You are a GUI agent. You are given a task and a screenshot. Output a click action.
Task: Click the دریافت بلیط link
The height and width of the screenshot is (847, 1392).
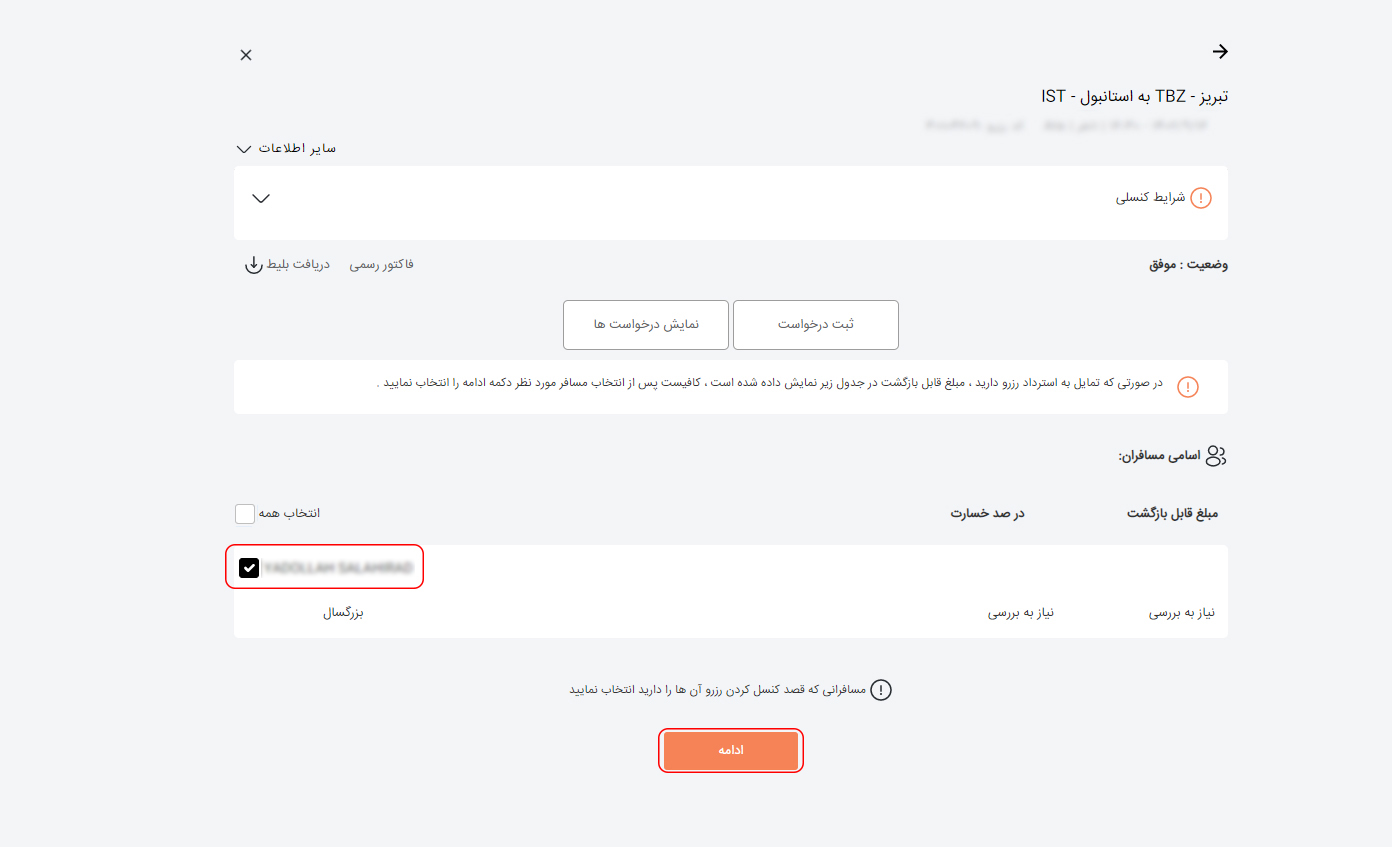coord(295,264)
